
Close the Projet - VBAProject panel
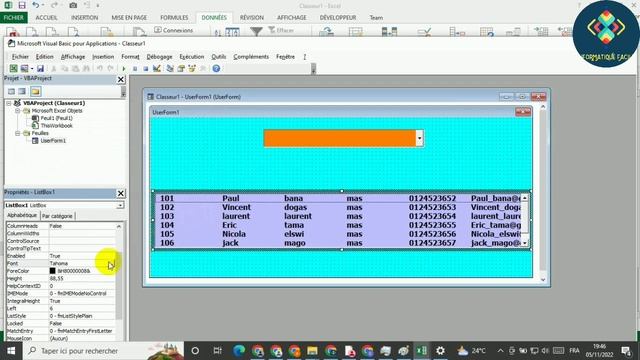pos(121,79)
